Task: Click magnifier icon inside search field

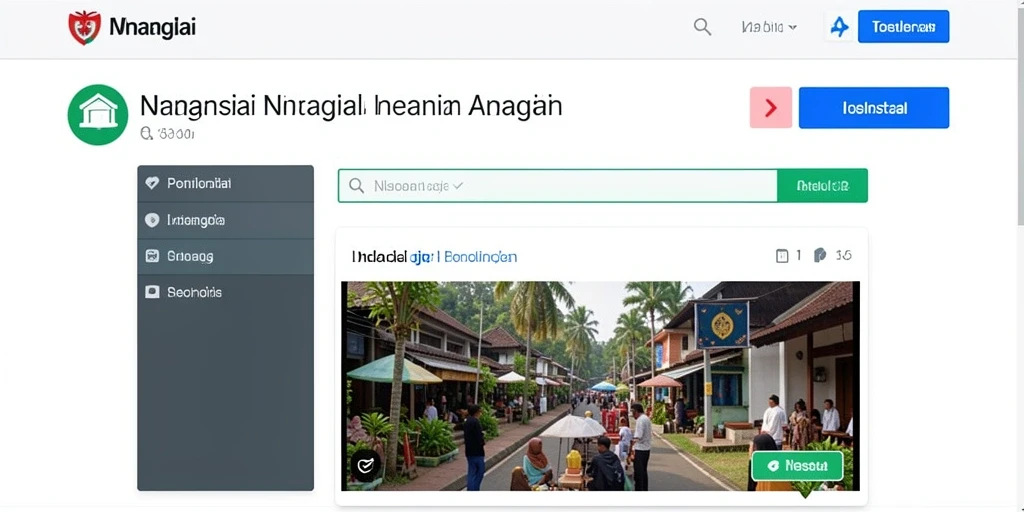Action: [x=357, y=185]
